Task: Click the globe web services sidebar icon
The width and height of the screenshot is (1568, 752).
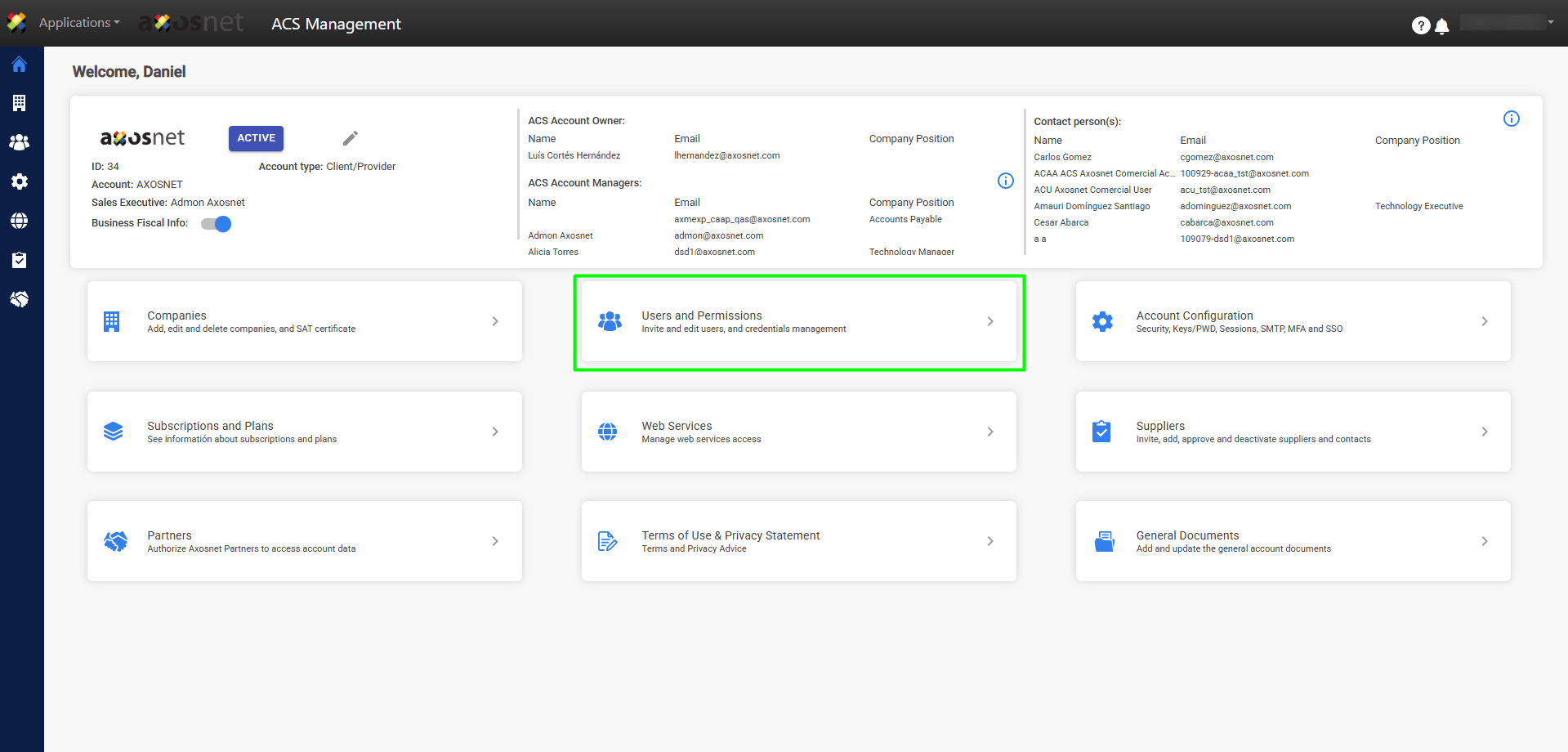Action: click(20, 221)
